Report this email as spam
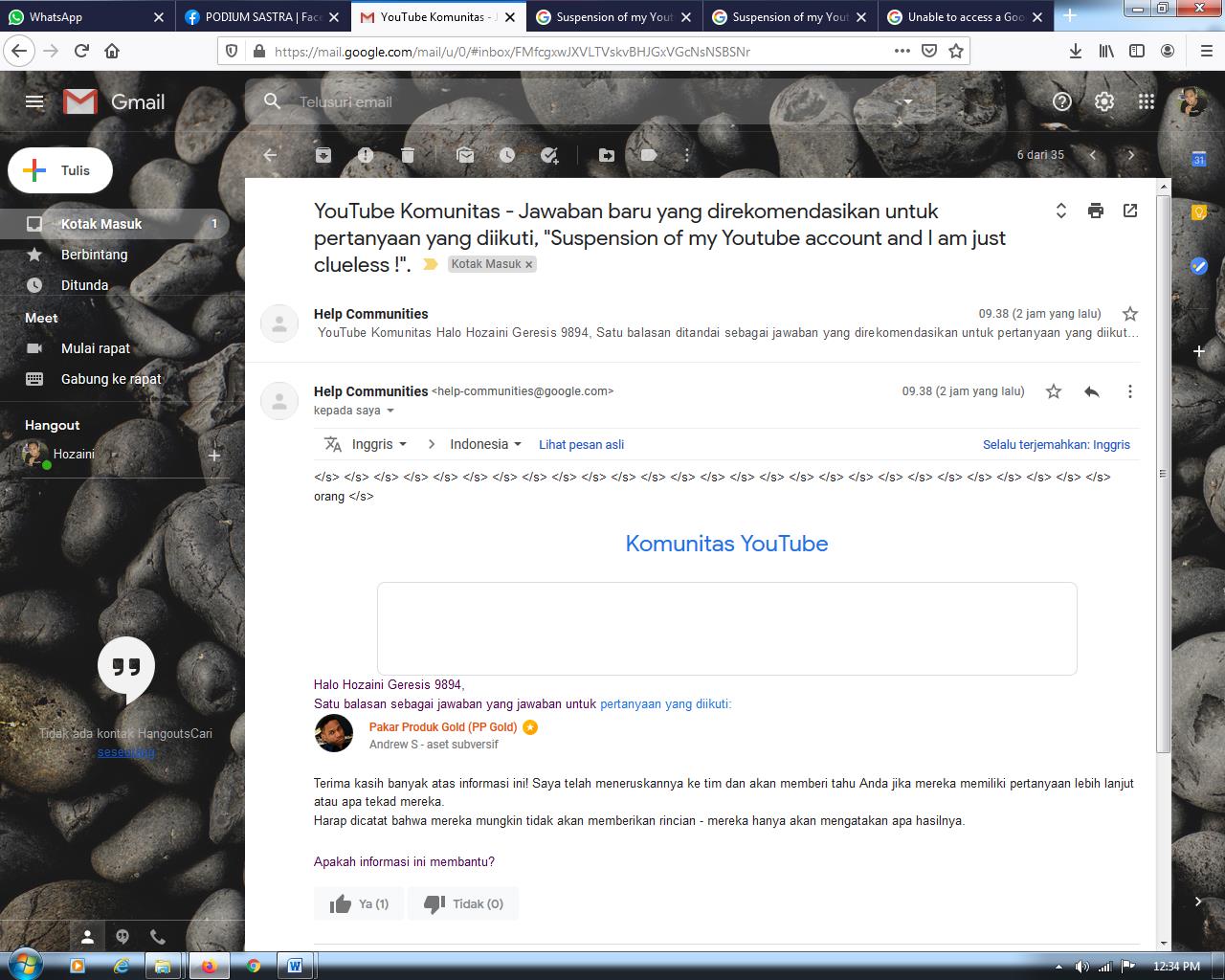This screenshot has height=980, width=1225. (366, 155)
